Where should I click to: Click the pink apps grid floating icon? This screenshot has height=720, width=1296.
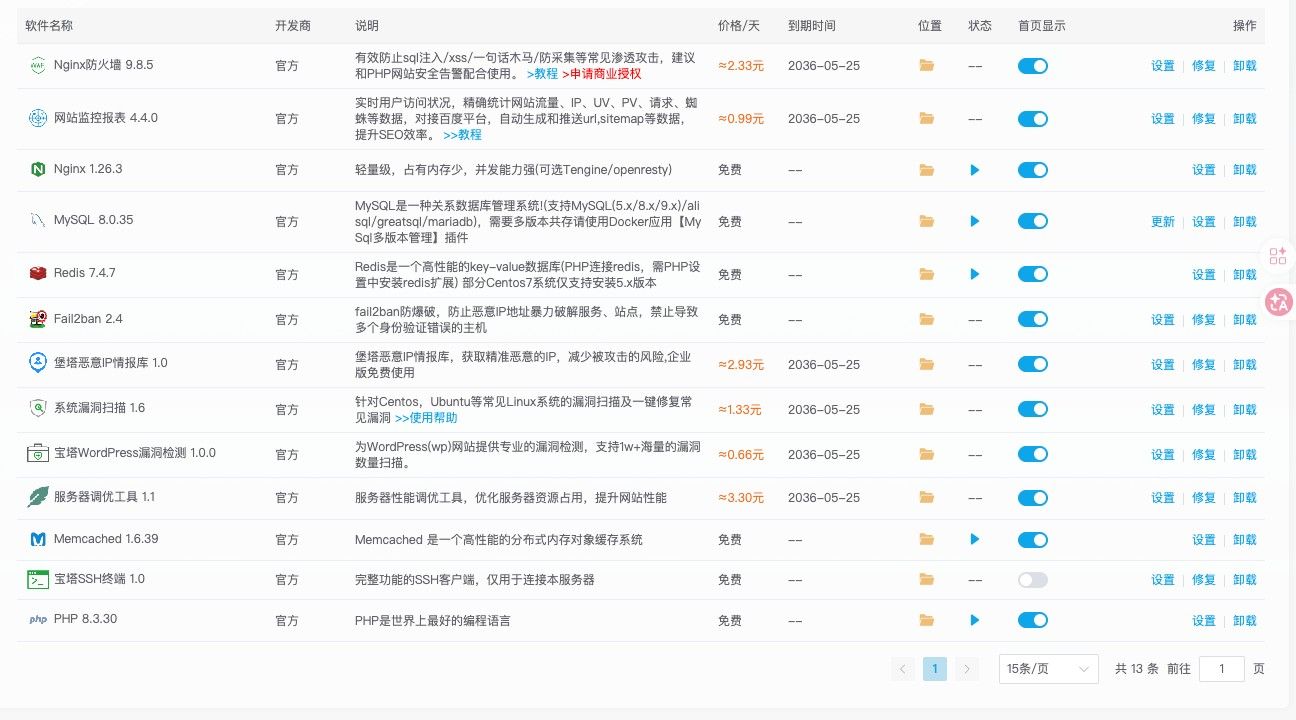click(1278, 255)
